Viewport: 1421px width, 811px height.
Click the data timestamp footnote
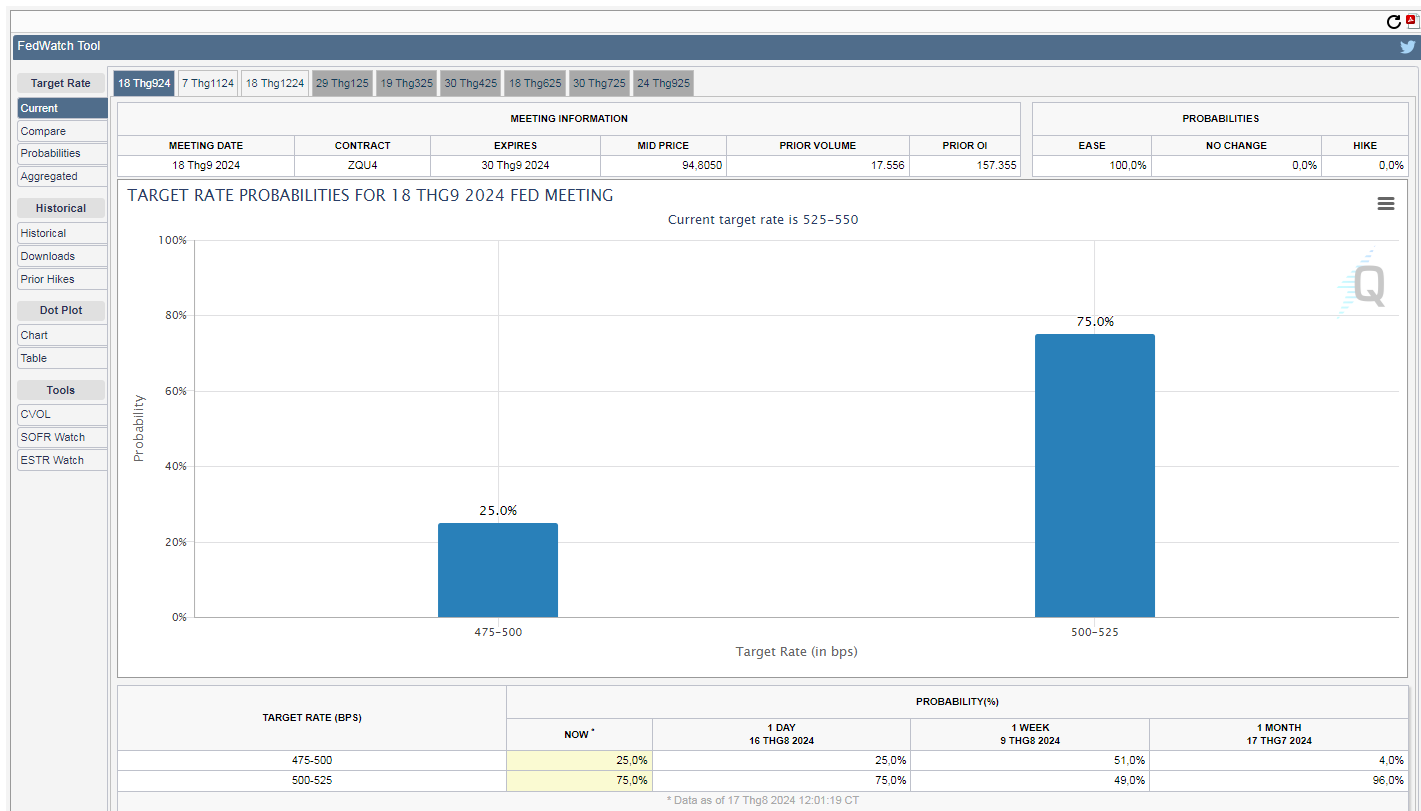coord(762,800)
